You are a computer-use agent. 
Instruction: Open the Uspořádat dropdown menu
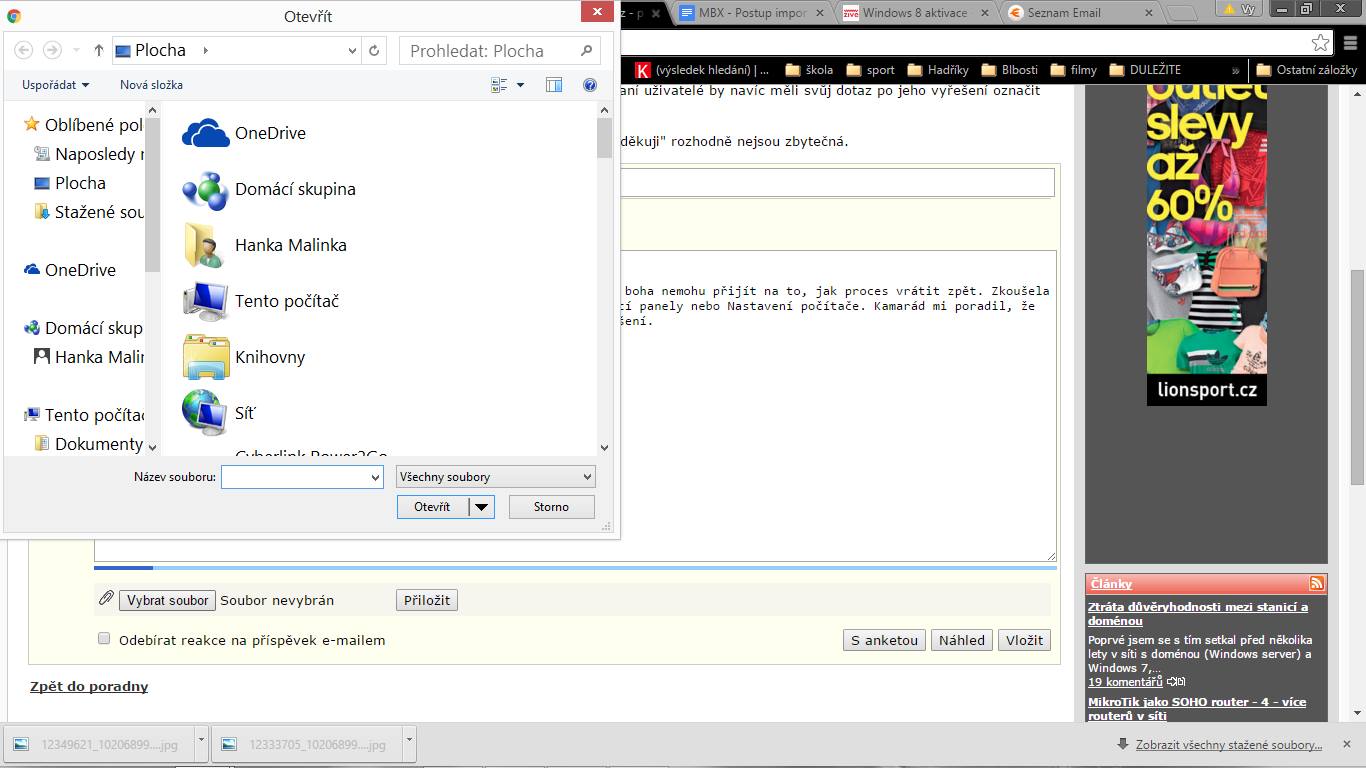coord(56,85)
